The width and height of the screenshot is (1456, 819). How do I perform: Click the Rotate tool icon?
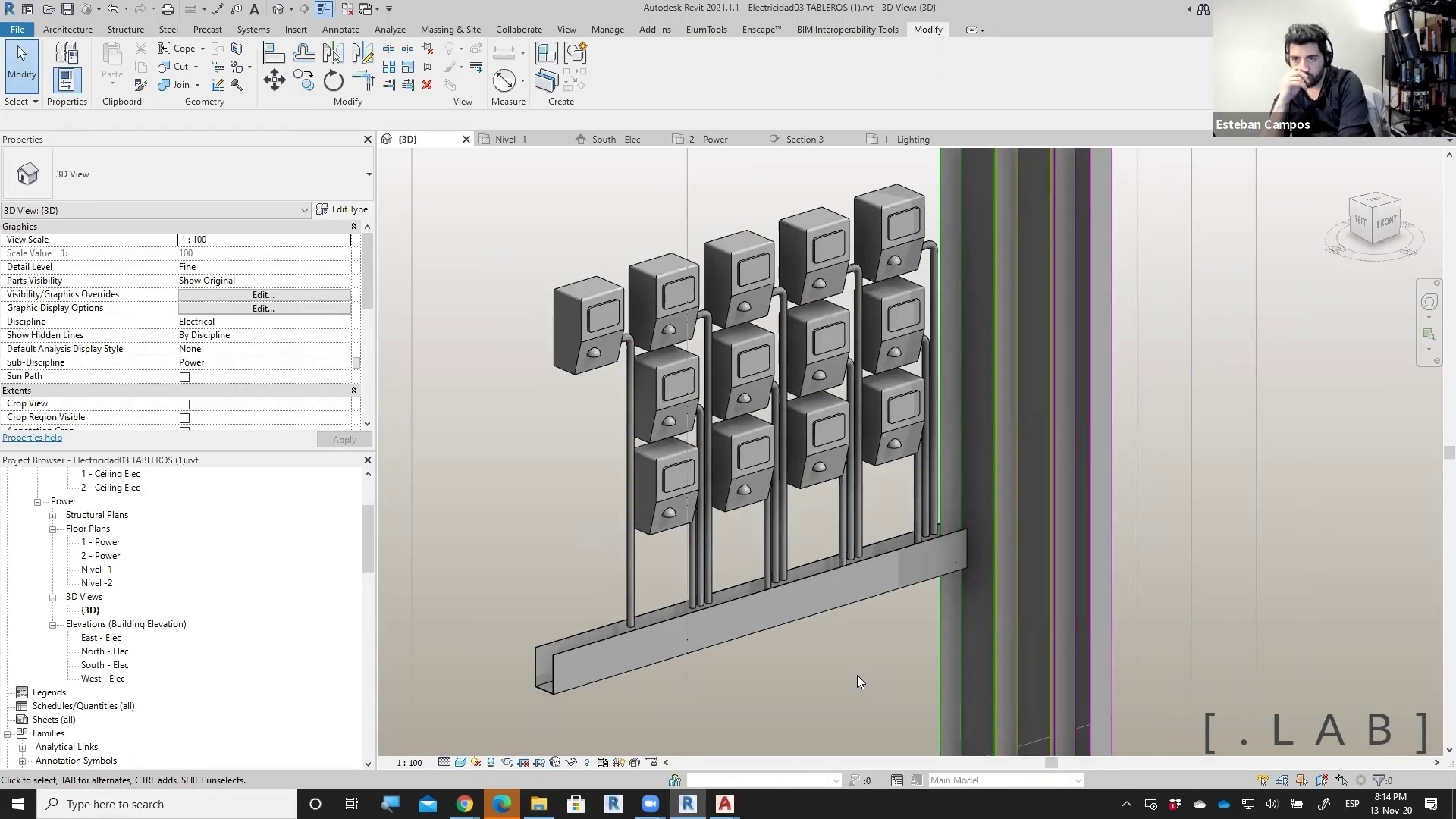tap(334, 80)
